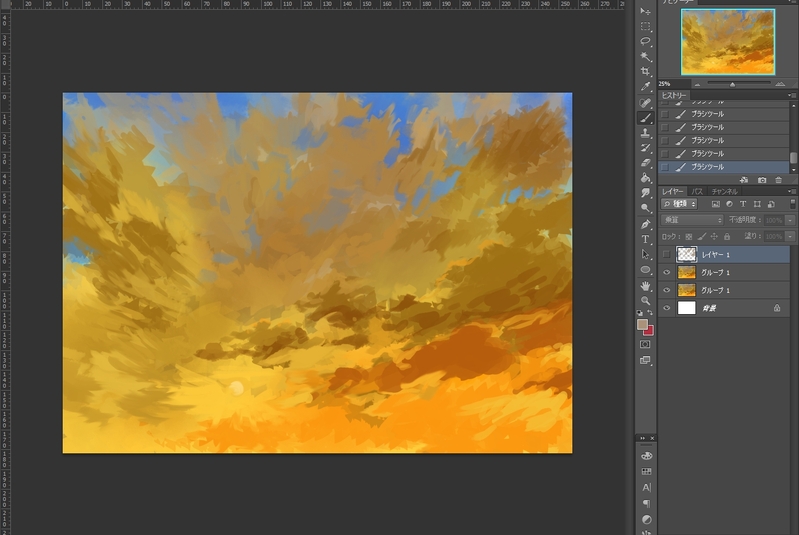799x535 pixels.
Task: Select the Paint Bucket tool
Action: (x=645, y=178)
